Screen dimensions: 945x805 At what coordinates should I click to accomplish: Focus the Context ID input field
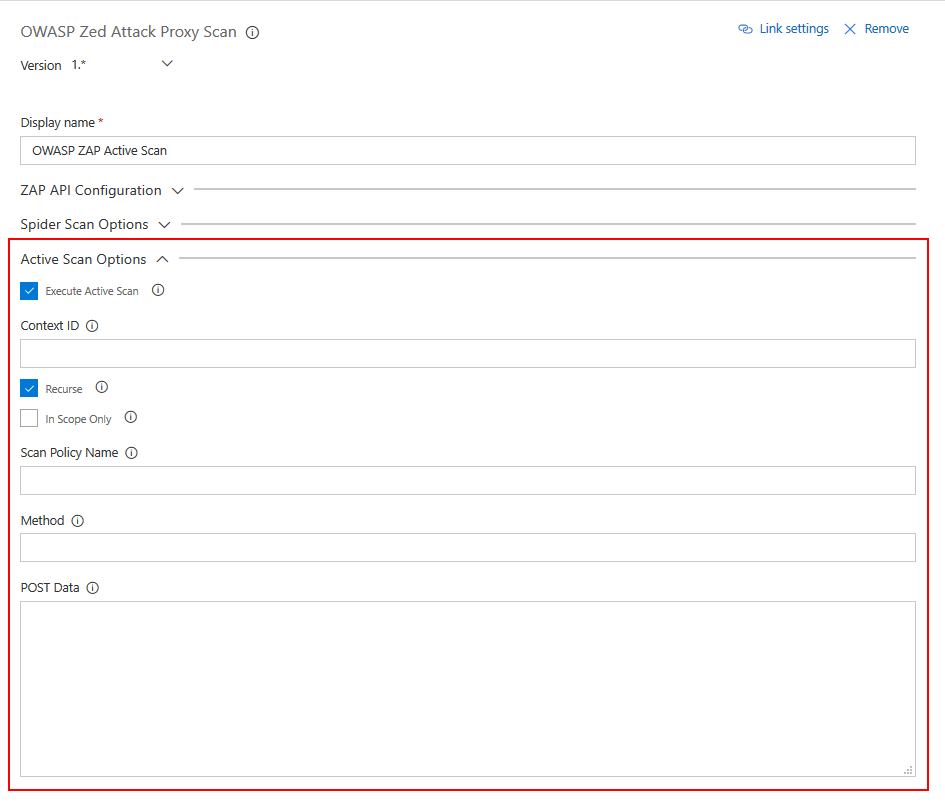click(x=468, y=354)
